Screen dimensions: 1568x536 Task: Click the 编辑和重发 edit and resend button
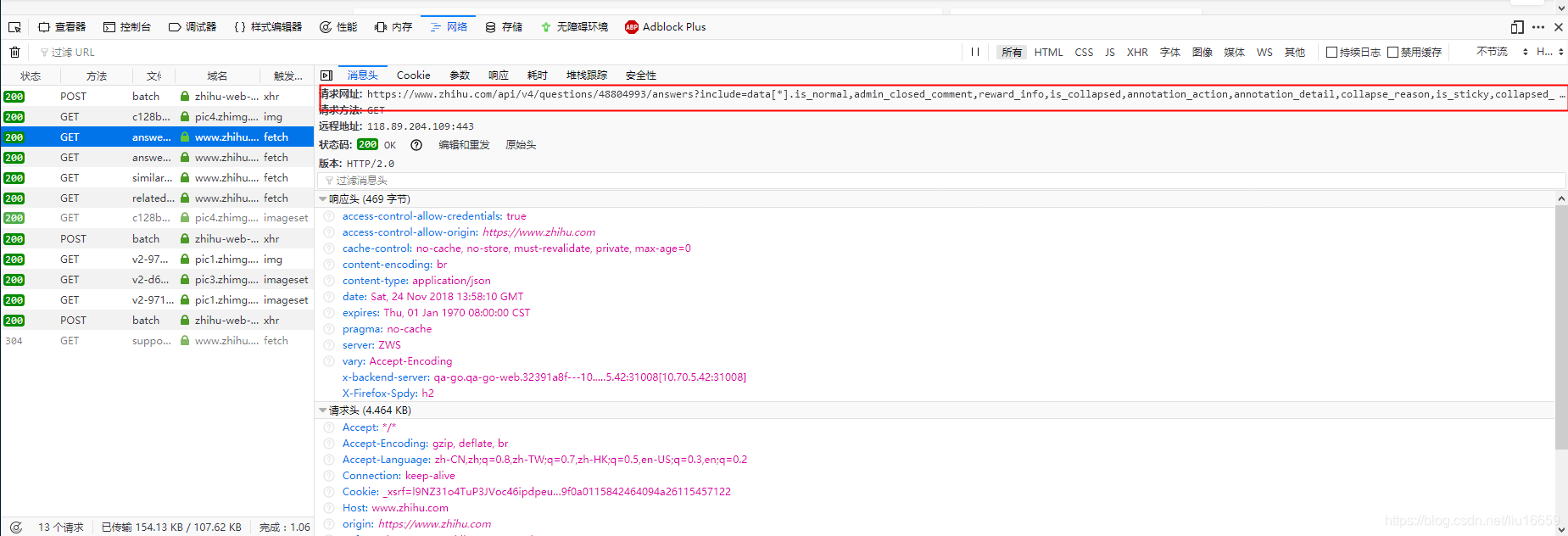click(x=464, y=145)
